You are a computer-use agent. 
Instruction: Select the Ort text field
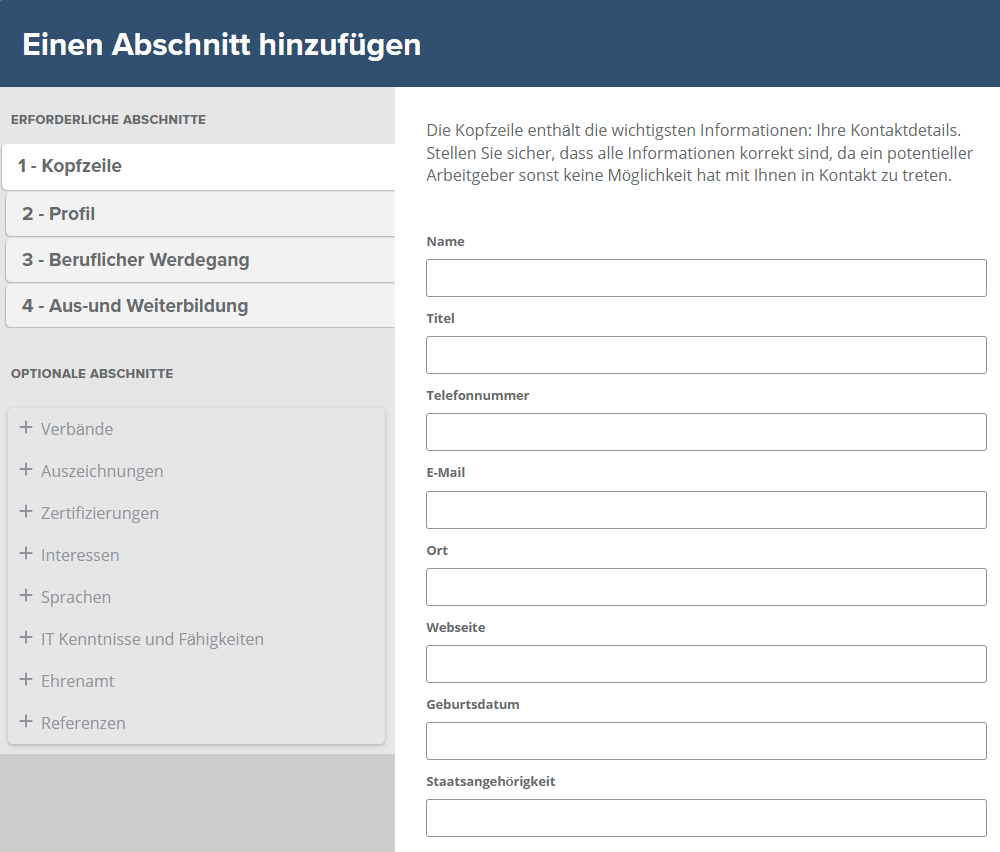point(706,587)
